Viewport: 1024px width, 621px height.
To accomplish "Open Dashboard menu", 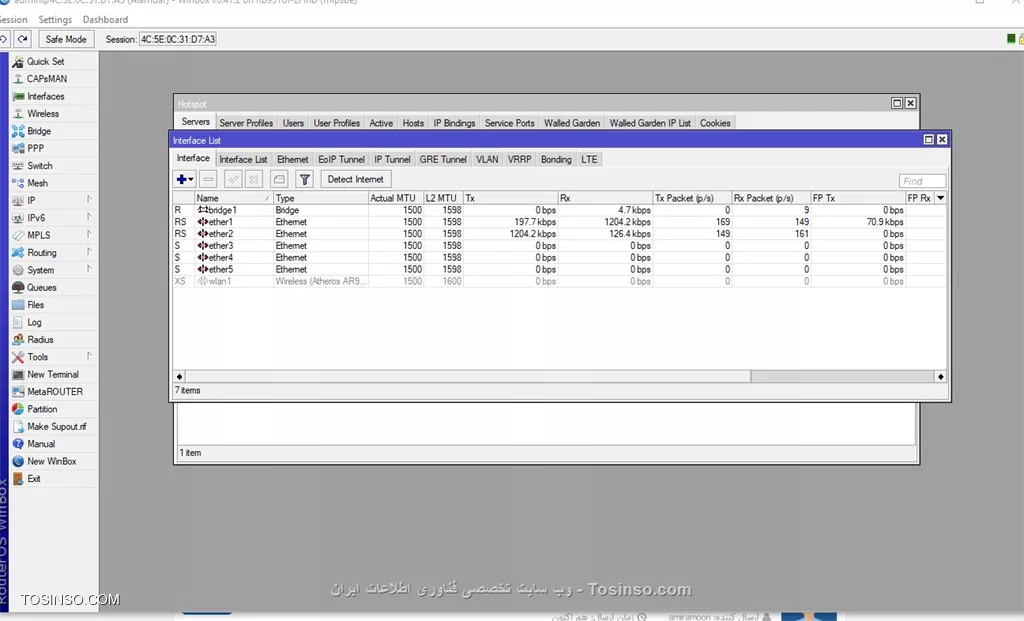I will [105, 20].
